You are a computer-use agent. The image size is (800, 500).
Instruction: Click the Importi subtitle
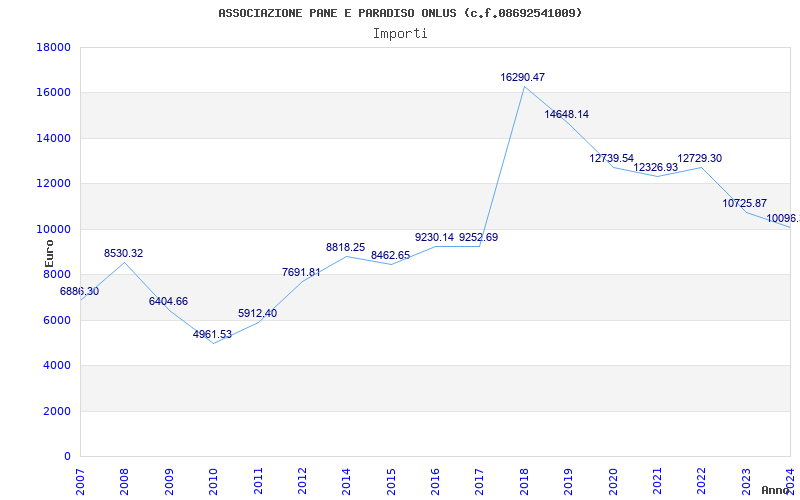click(x=400, y=34)
